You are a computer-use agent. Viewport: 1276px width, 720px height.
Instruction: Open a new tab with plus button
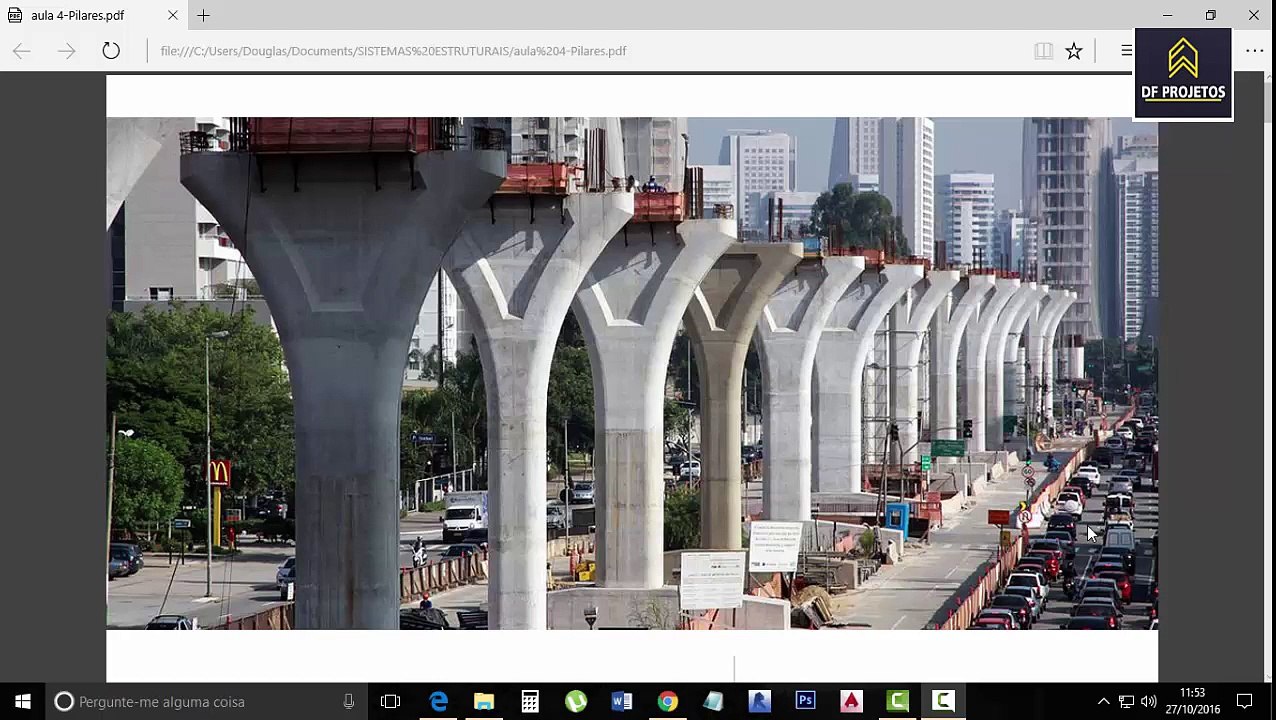point(203,15)
